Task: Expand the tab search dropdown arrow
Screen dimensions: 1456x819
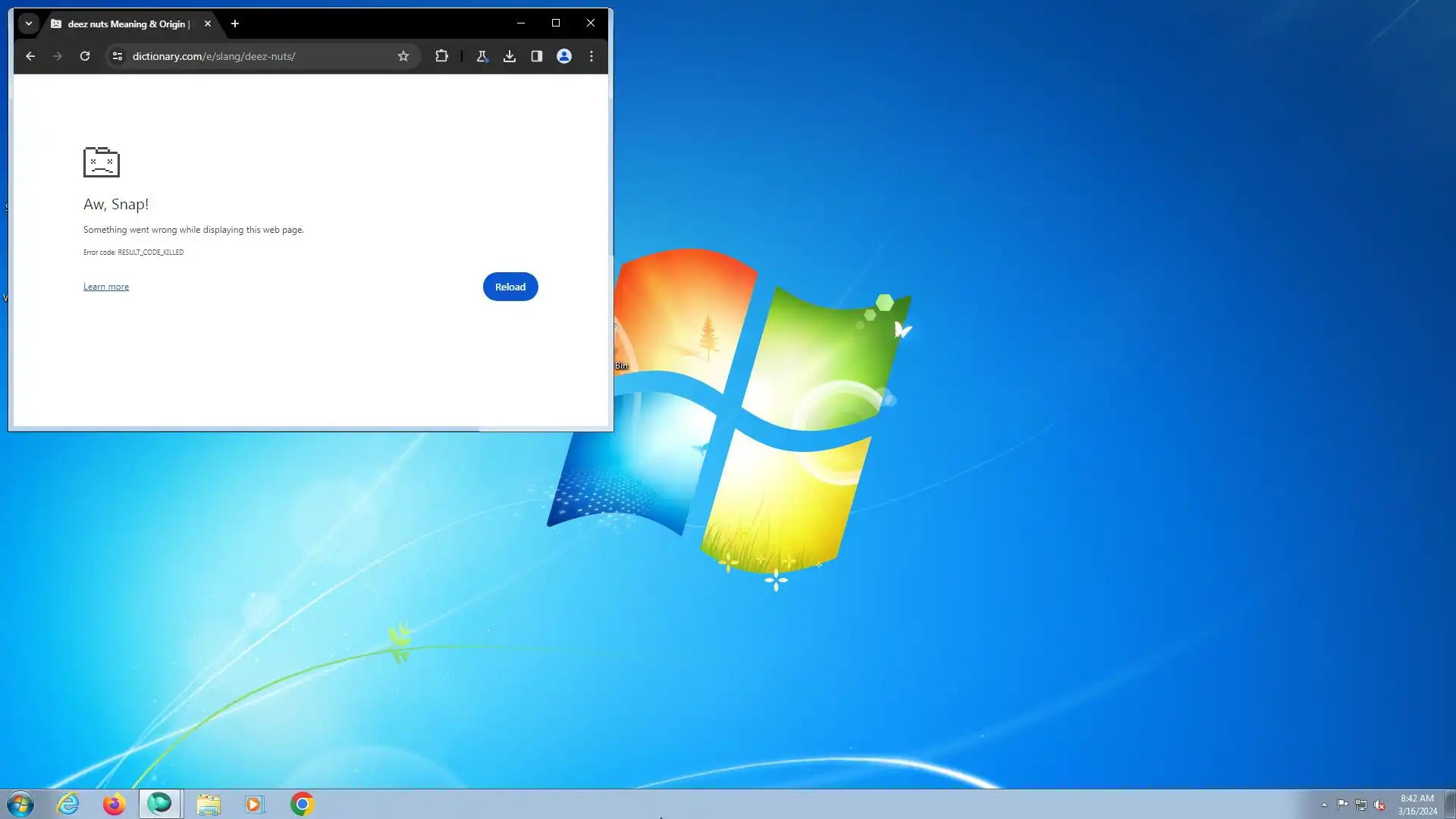Action: [x=29, y=24]
